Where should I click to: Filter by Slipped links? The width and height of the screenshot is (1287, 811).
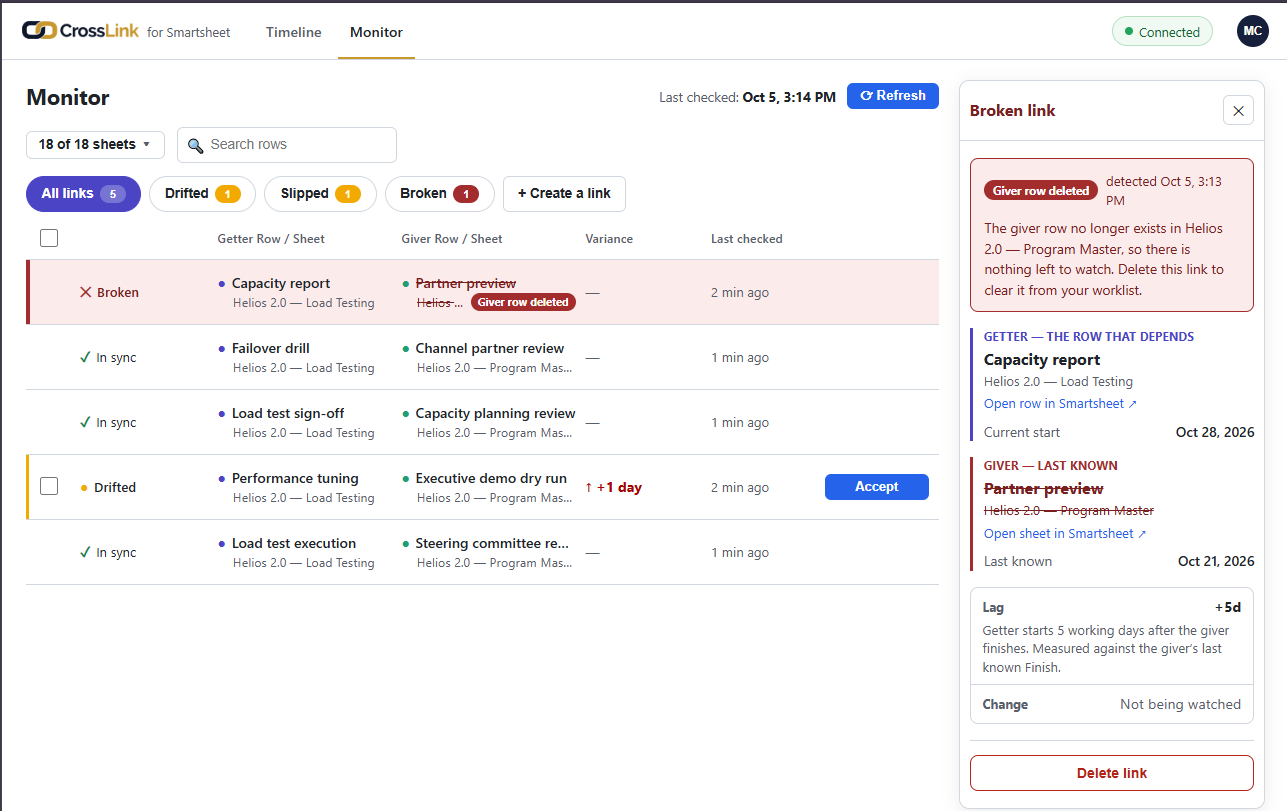320,194
